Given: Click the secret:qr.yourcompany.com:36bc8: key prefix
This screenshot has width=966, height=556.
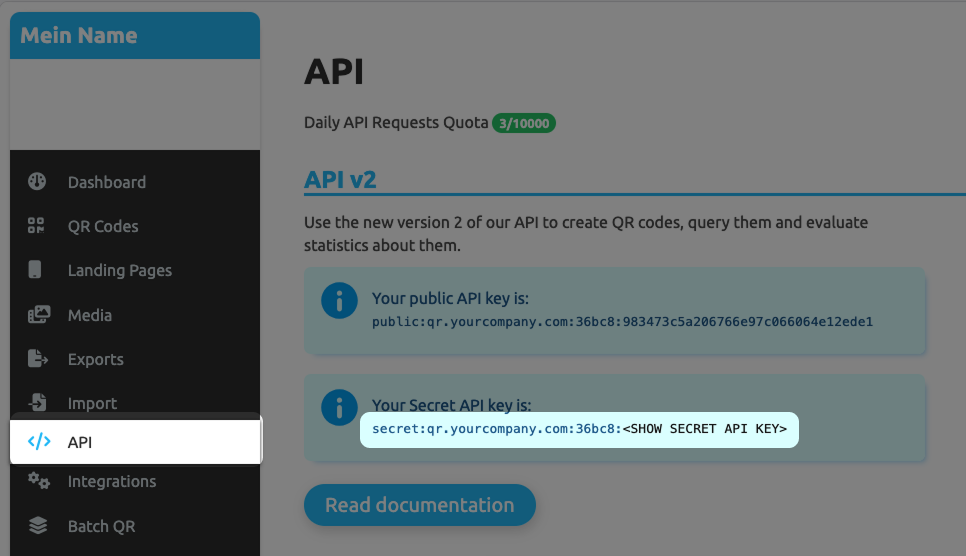Looking at the screenshot, I should [497, 429].
